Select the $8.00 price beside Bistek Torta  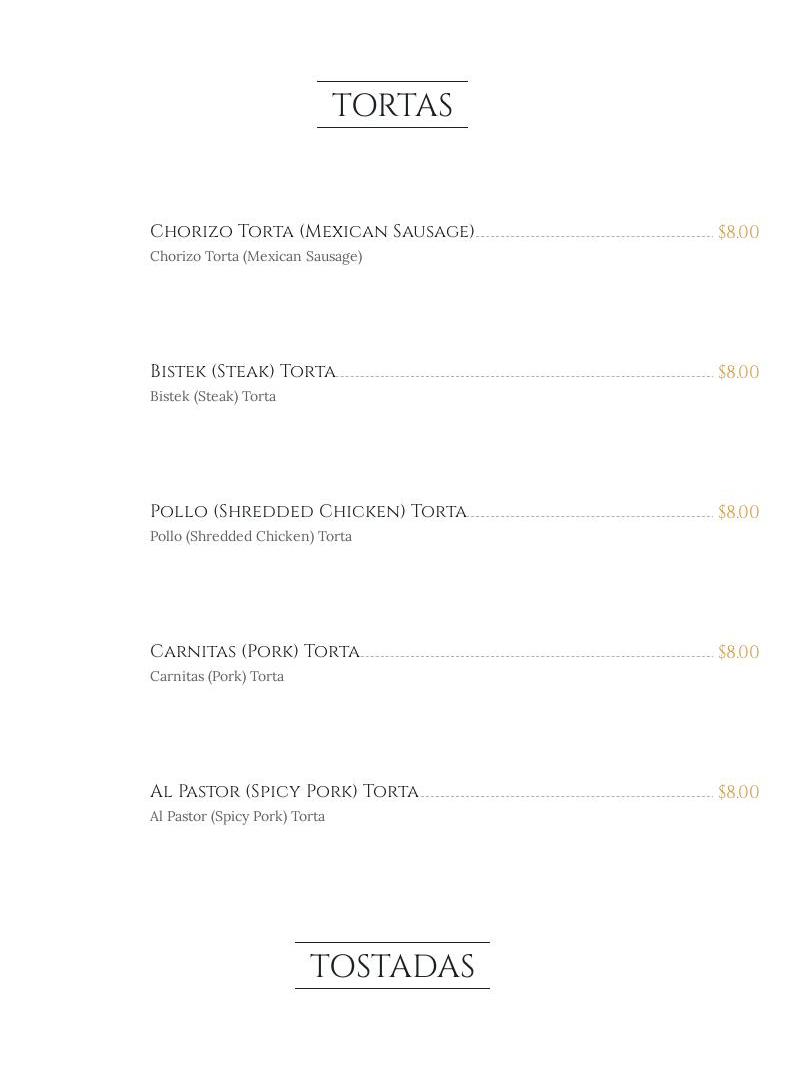[738, 372]
